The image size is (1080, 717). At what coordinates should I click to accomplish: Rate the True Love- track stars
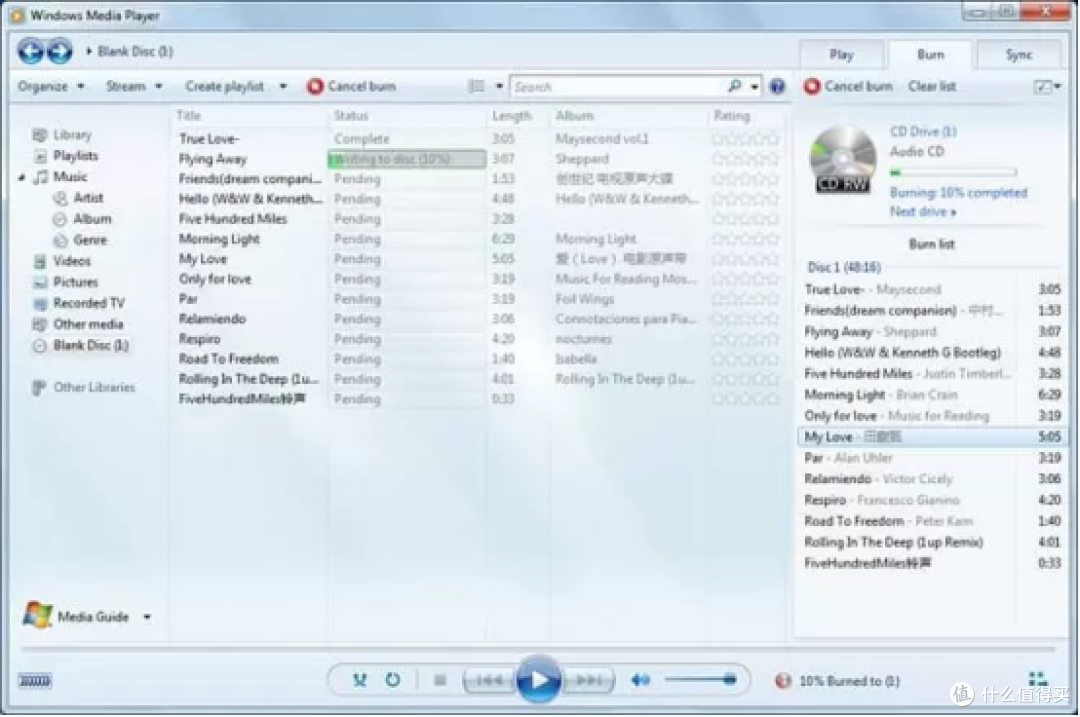pyautogui.click(x=745, y=139)
